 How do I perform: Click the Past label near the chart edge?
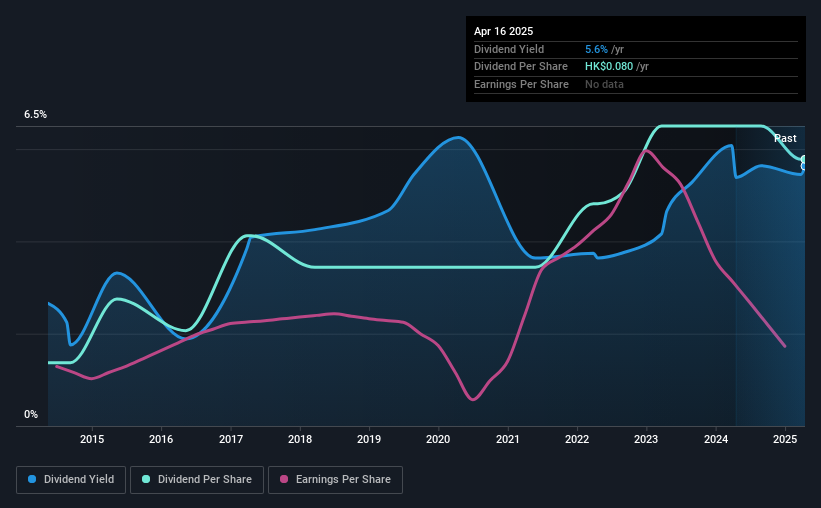click(785, 138)
